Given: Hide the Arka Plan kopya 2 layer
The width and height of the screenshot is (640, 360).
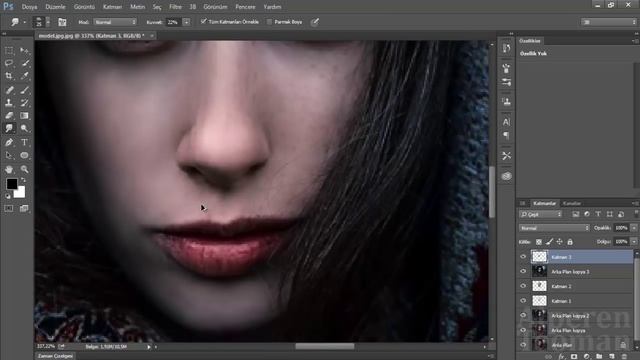Looking at the screenshot, I should [x=523, y=316].
